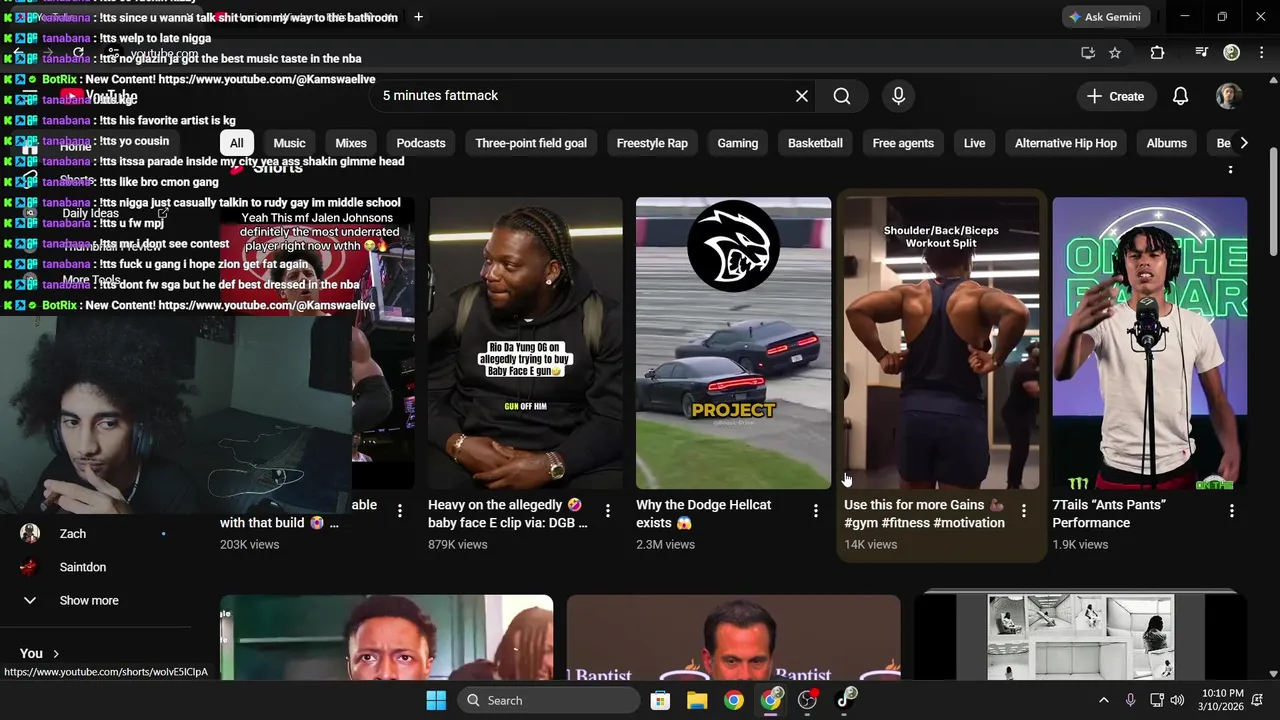Open the Chrome profile yin-yang avatar
The image size is (1280, 720).
[1232, 53]
